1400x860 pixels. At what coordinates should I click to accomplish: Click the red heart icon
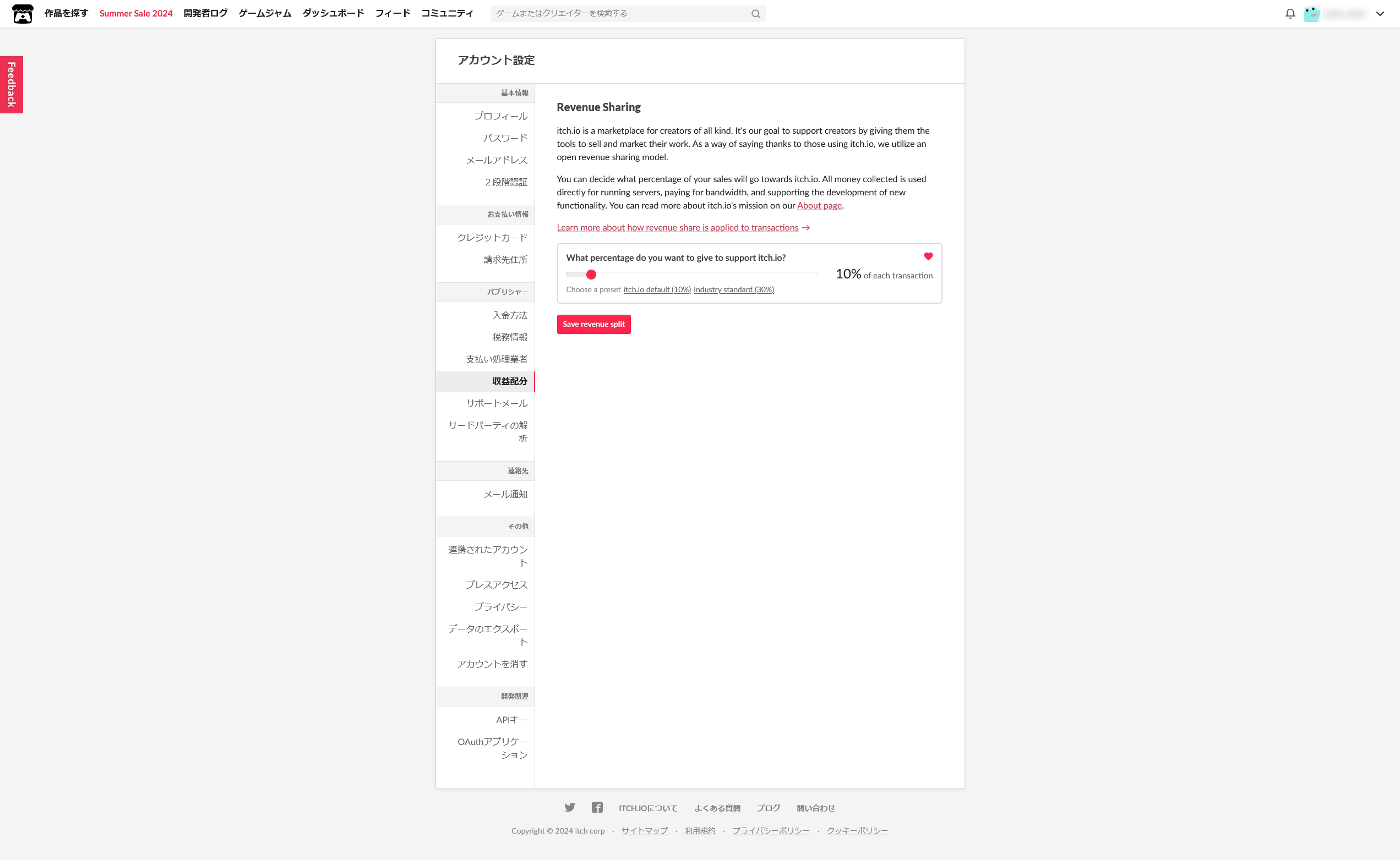pyautogui.click(x=928, y=256)
